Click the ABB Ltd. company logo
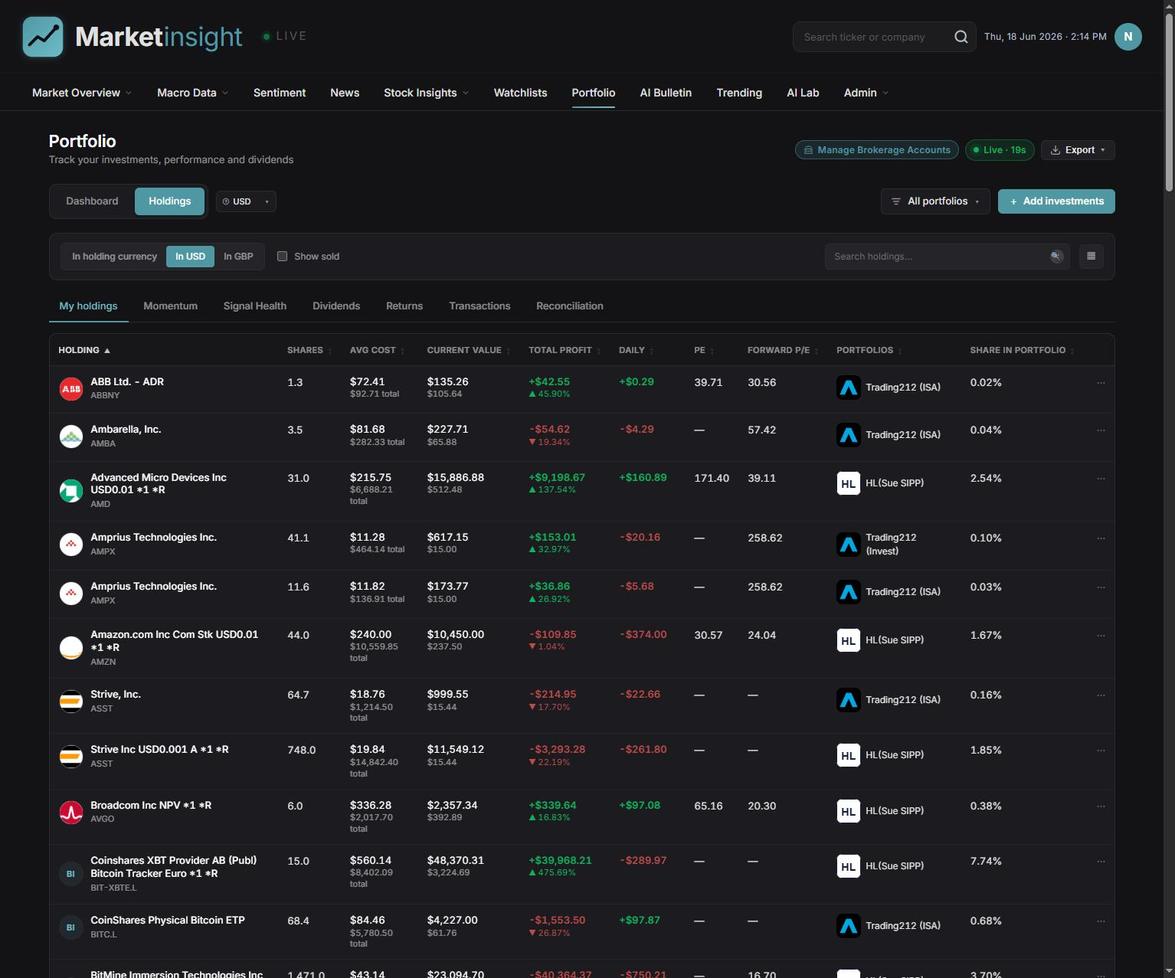1175x978 pixels. 71,388
